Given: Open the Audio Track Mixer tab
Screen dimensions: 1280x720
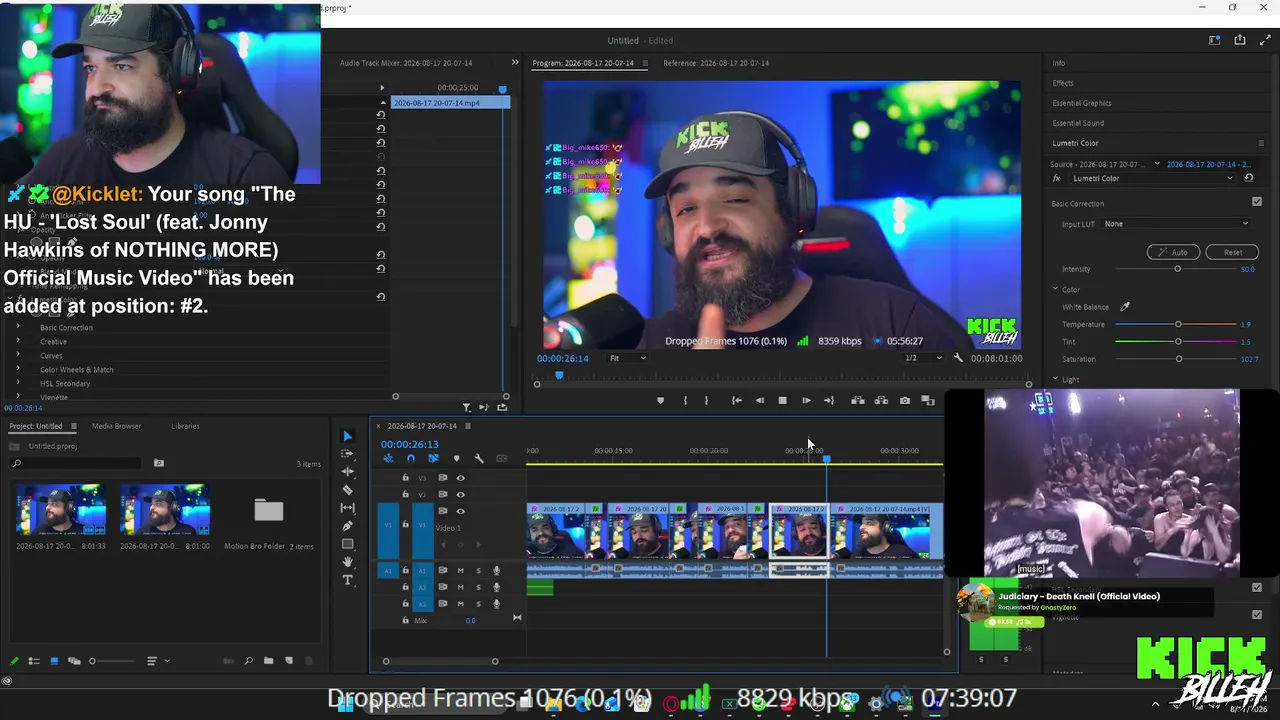Looking at the screenshot, I should 406,63.
